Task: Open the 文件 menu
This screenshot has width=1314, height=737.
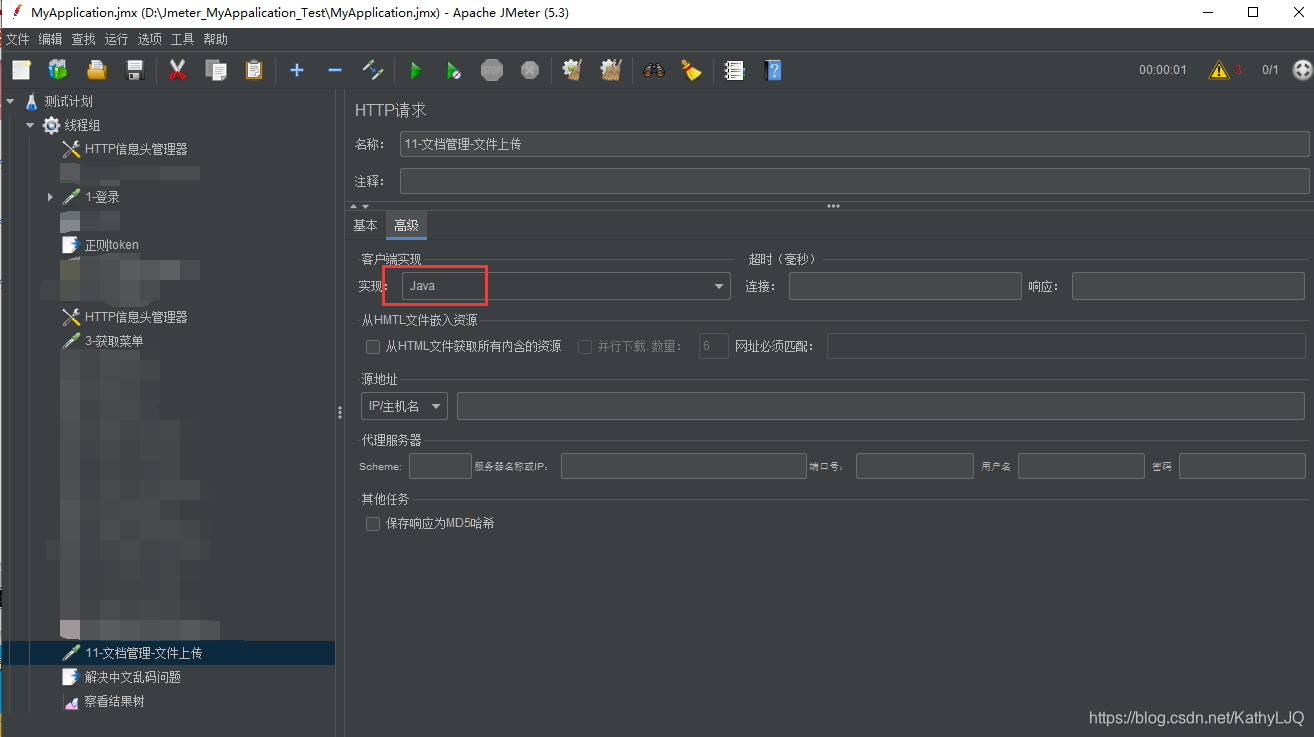Action: 17,39
